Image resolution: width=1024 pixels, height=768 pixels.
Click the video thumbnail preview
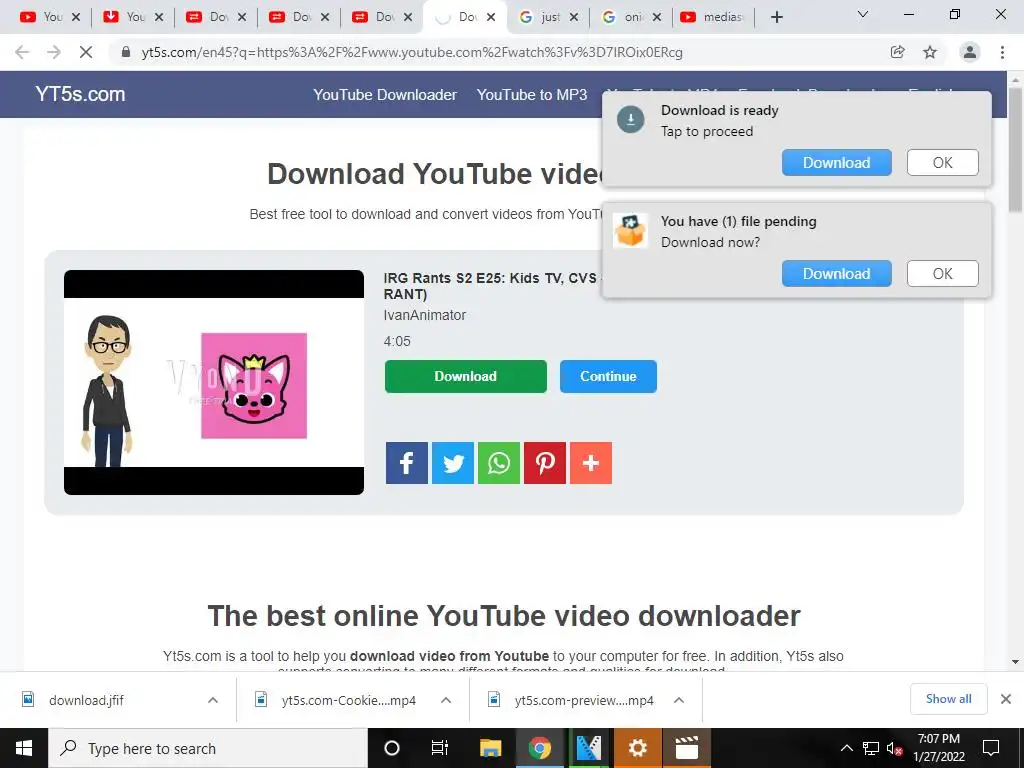(x=214, y=382)
